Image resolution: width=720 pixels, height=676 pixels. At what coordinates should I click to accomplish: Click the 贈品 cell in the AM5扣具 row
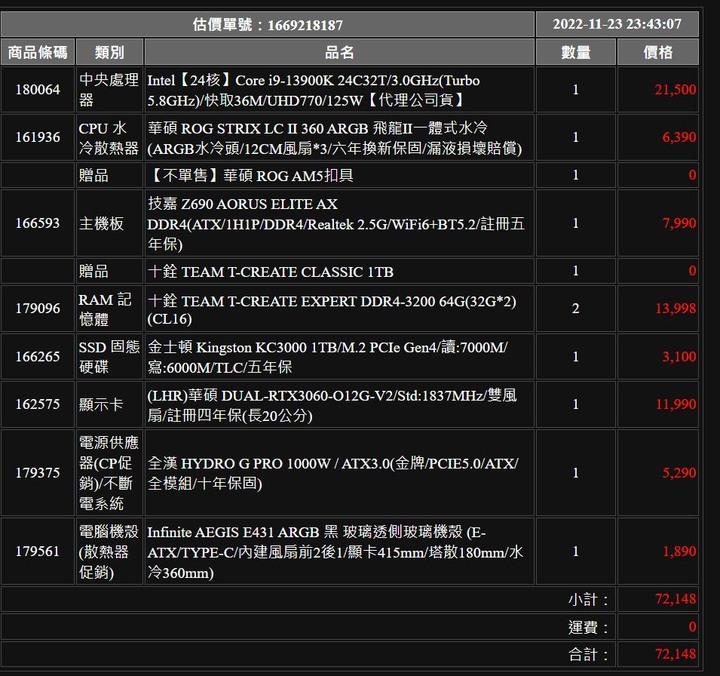109,175
